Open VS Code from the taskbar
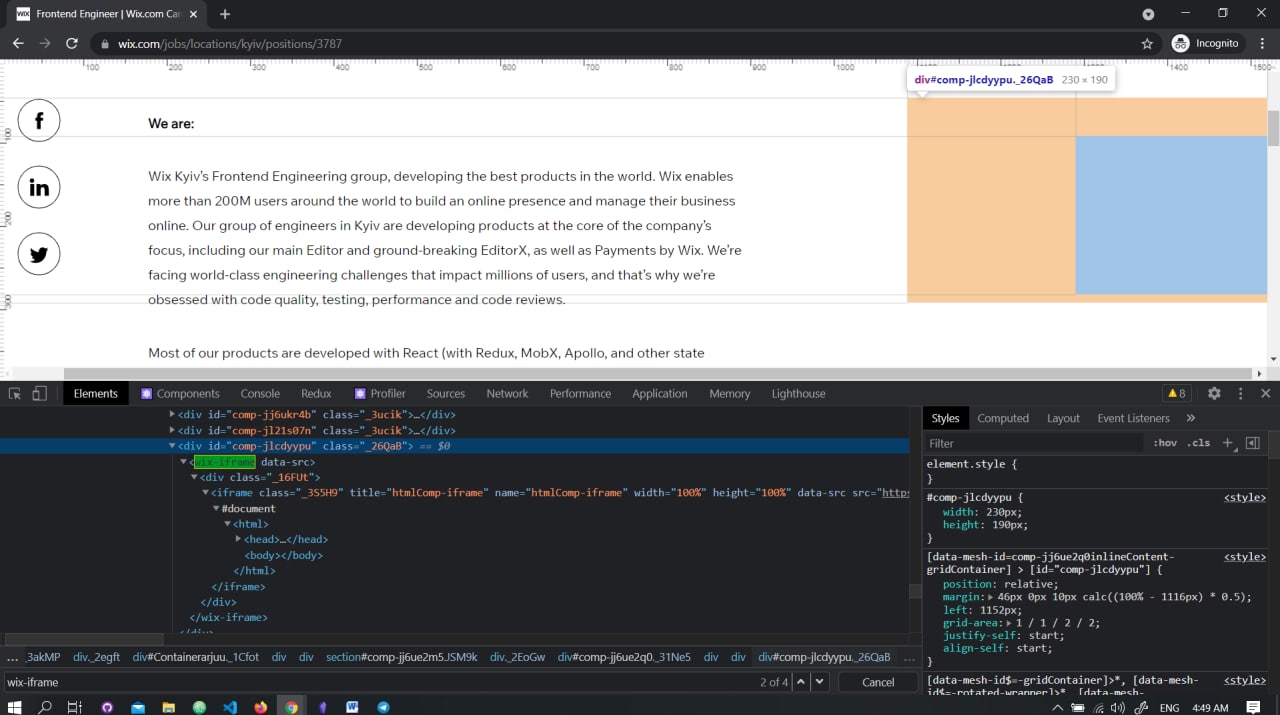 point(230,707)
